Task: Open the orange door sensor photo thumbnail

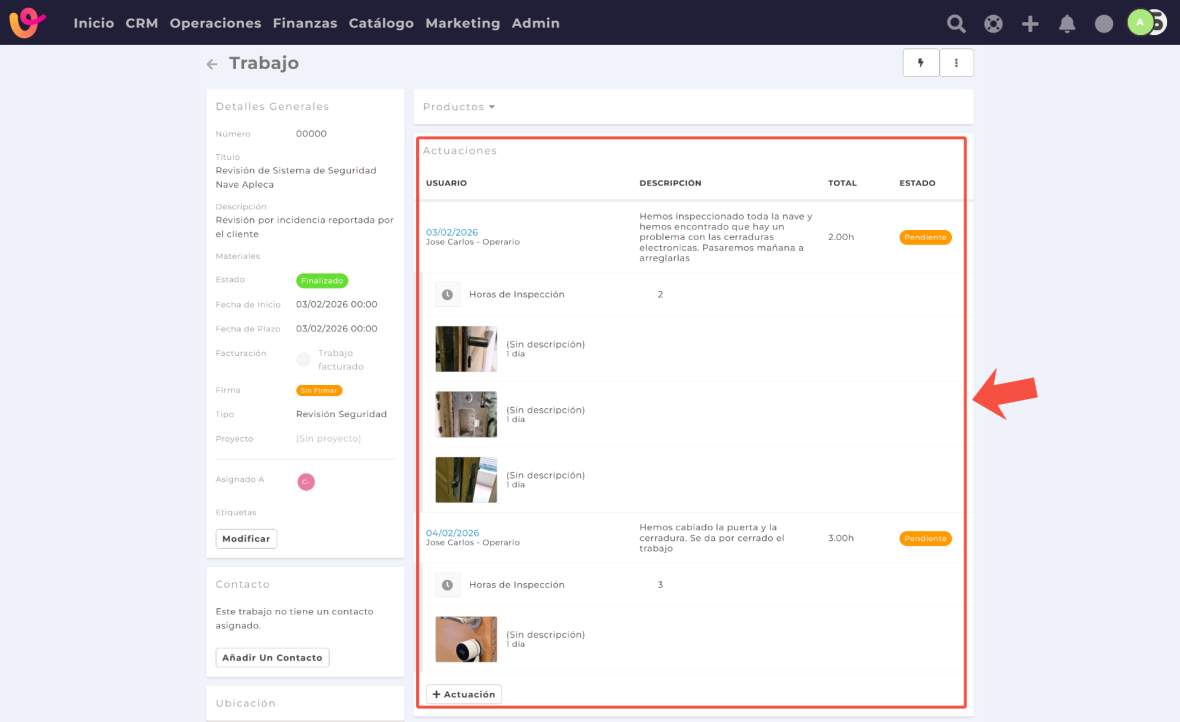Action: [x=466, y=639]
